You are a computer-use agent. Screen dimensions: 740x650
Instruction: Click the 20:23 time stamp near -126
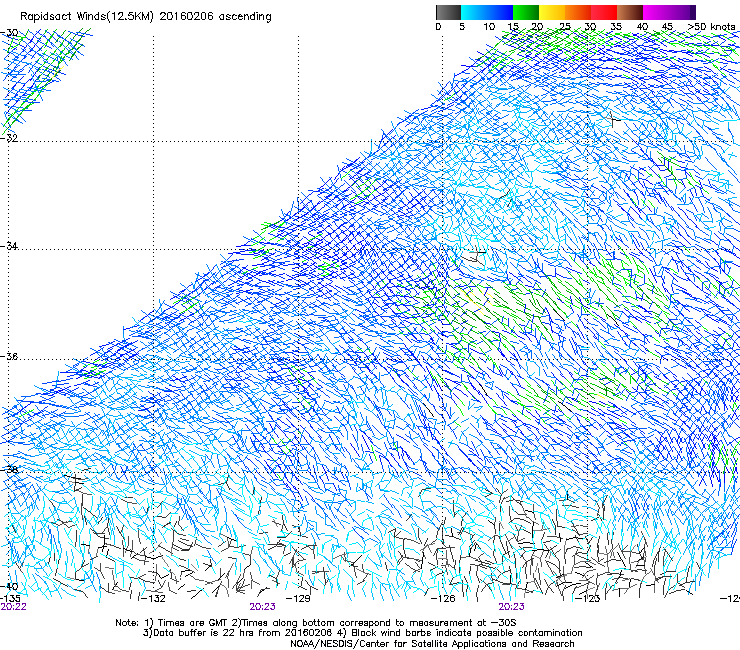coord(512,607)
